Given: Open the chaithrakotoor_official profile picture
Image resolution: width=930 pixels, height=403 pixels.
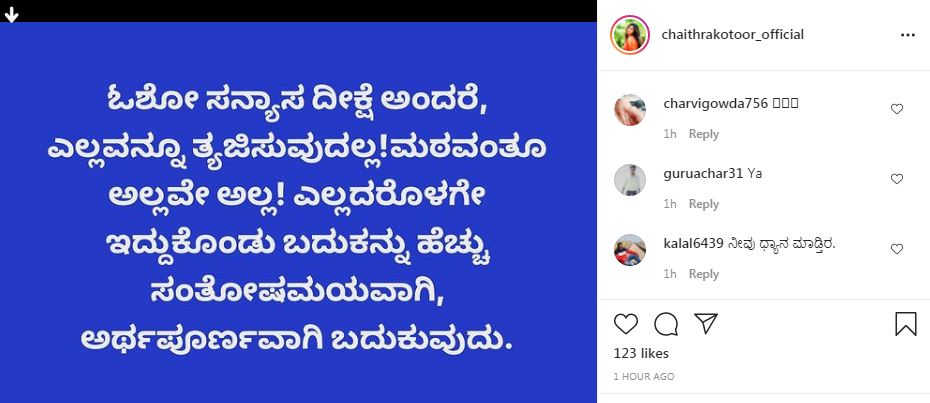Looking at the screenshot, I should pos(630,35).
